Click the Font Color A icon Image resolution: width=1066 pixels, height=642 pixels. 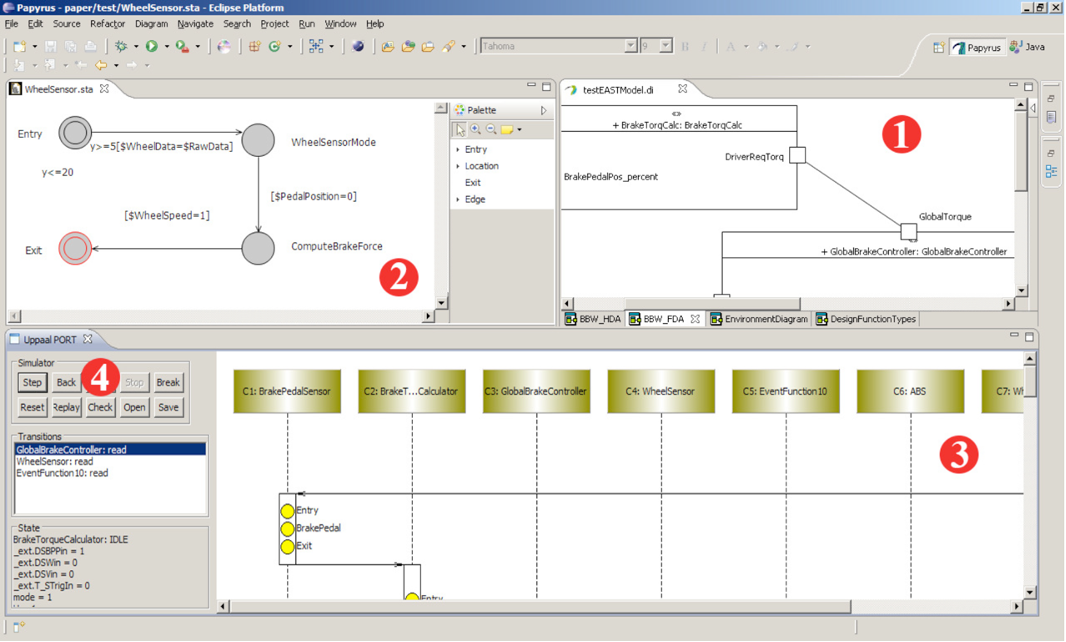(730, 46)
